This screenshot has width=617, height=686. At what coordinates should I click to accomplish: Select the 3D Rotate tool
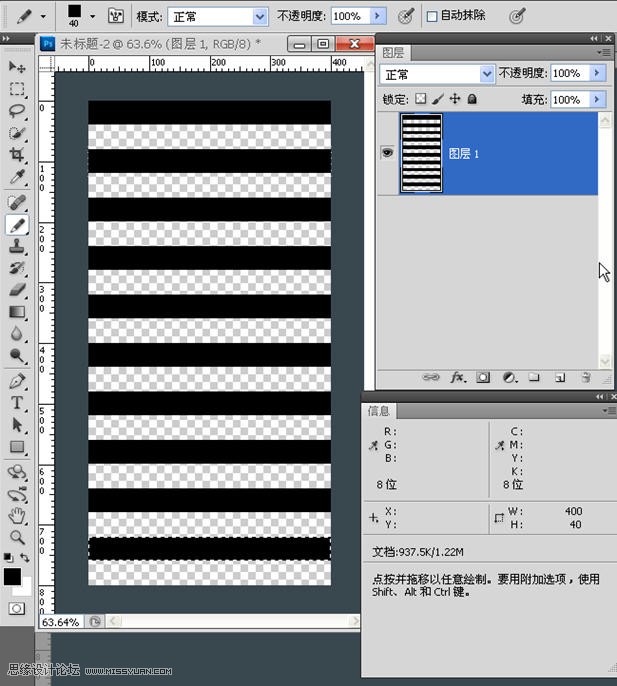point(17,472)
